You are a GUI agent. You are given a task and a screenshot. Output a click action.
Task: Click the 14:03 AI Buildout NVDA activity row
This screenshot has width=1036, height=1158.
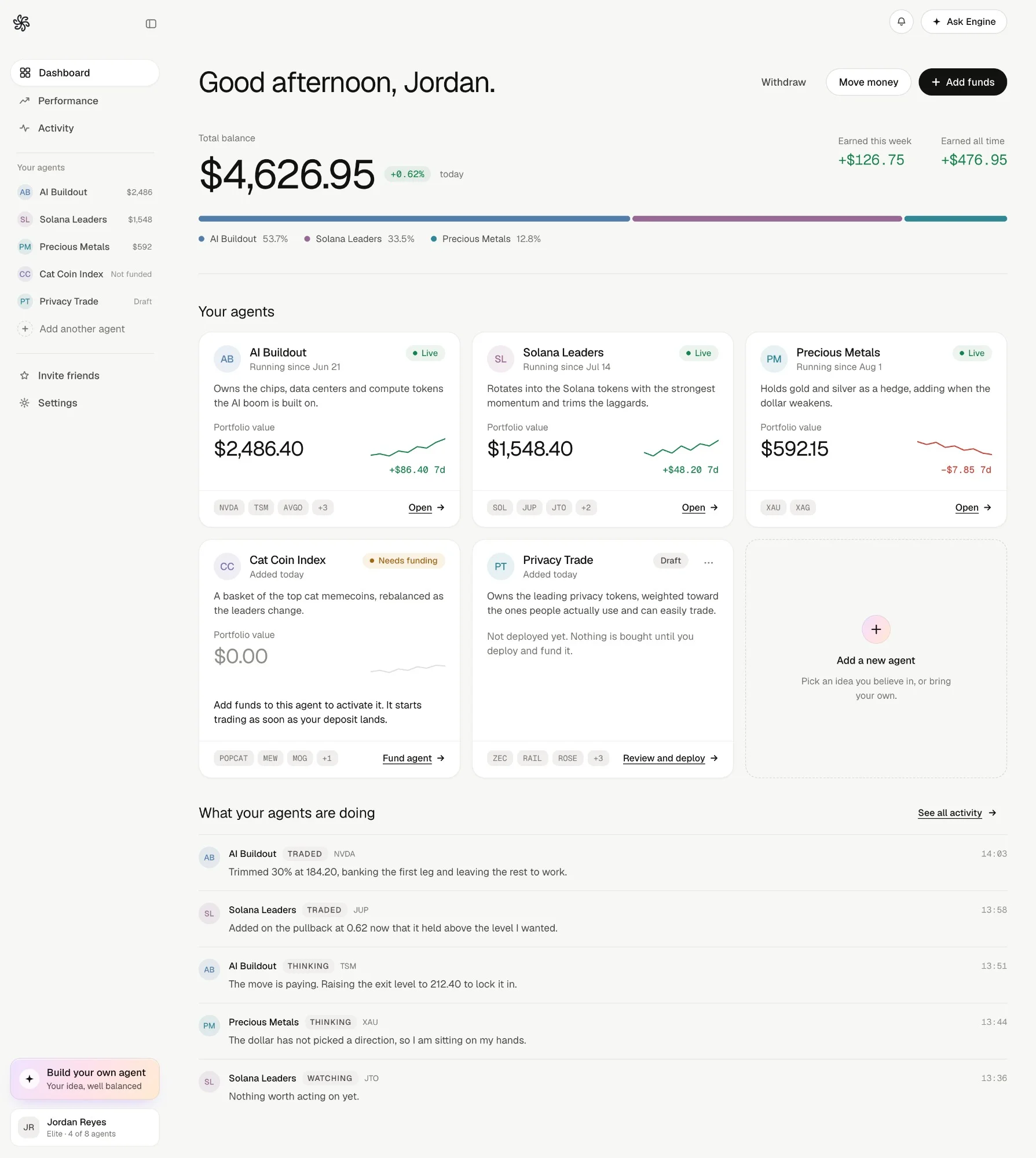point(603,863)
